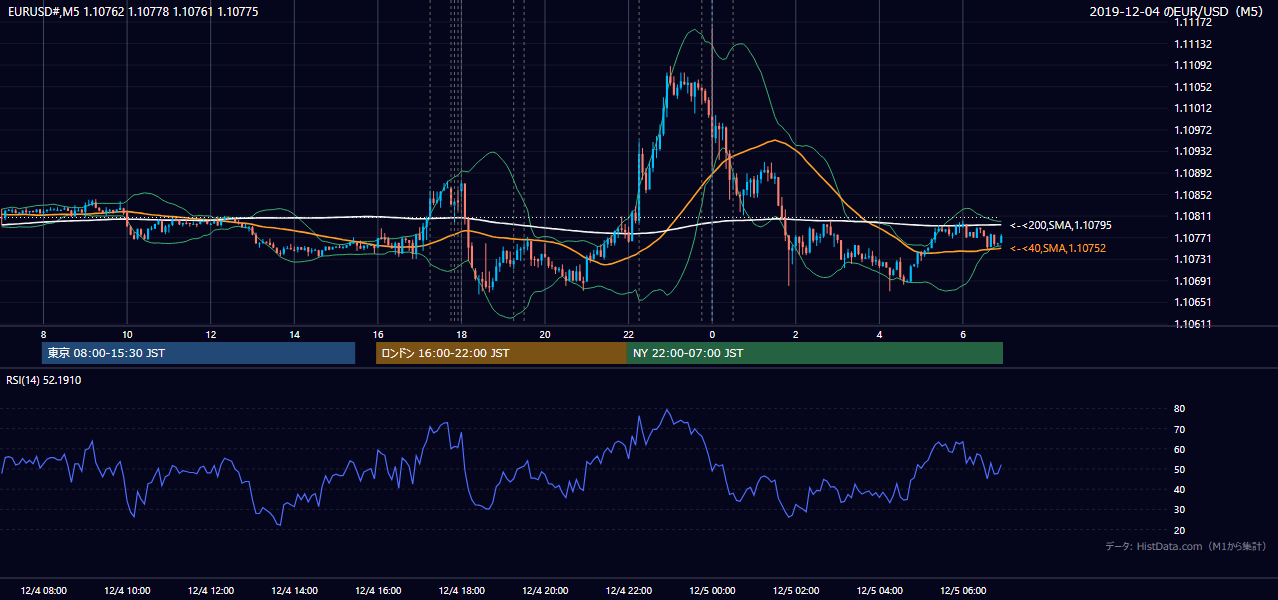1278x600 pixels.
Task: Click price axis value 1.10611
Action: click(x=1193, y=325)
